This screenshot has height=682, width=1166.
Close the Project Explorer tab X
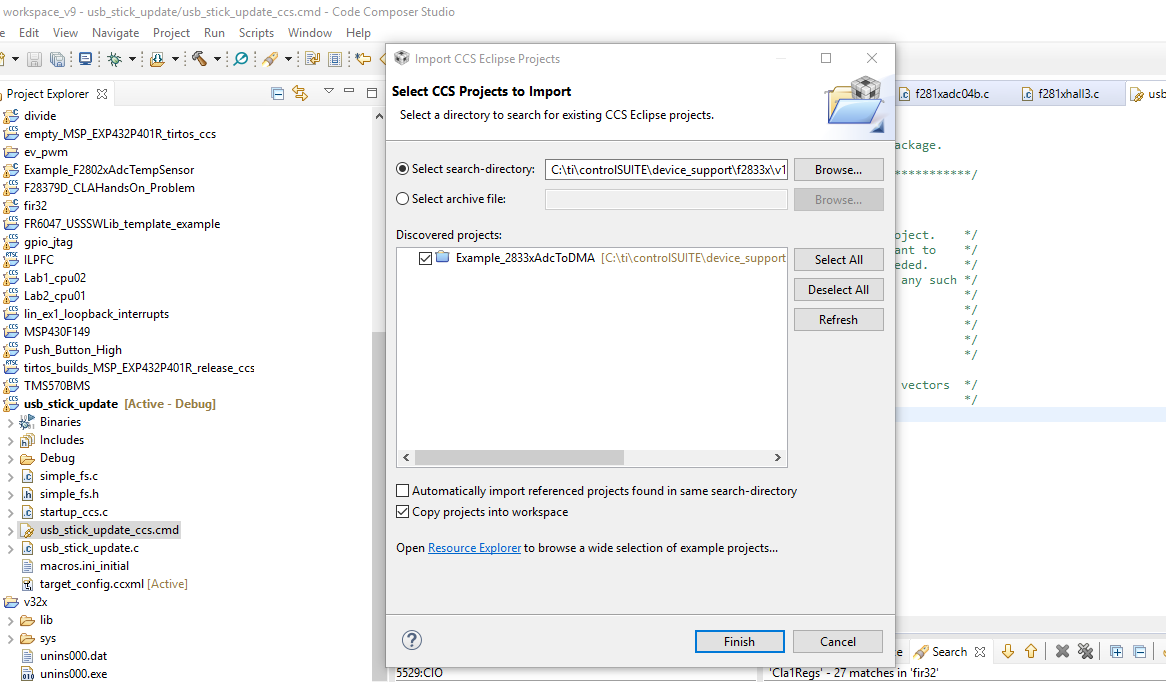[102, 94]
